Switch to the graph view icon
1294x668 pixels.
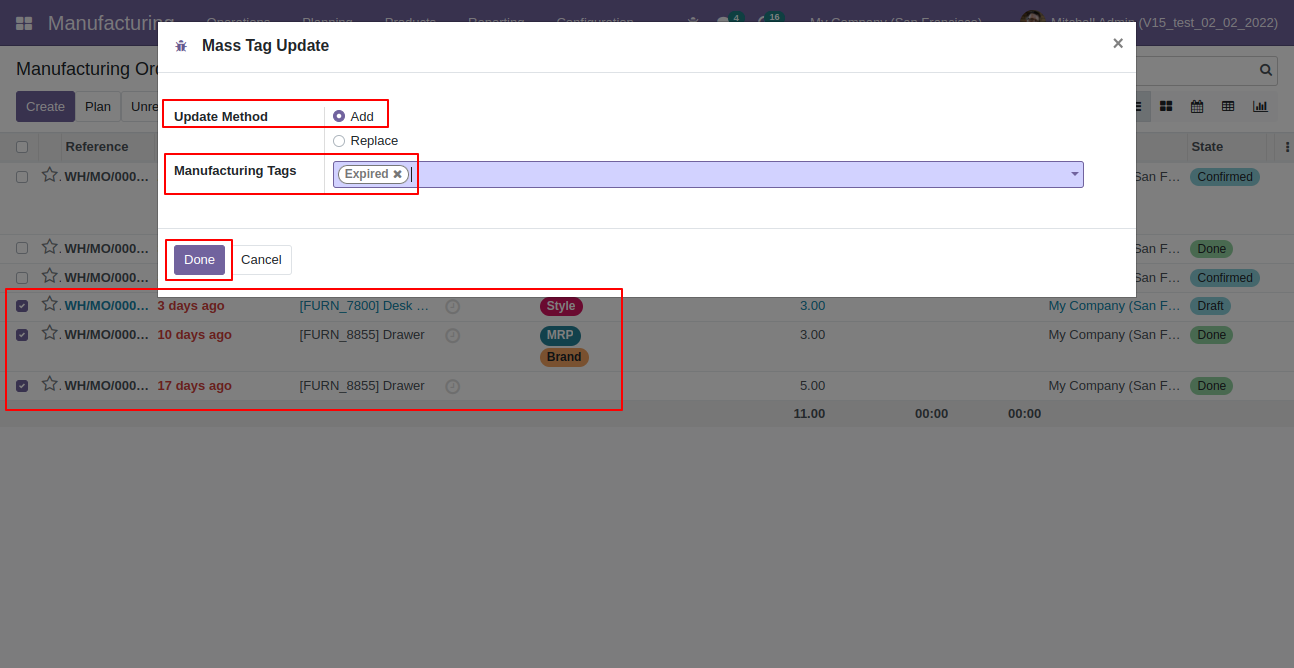pos(1260,106)
